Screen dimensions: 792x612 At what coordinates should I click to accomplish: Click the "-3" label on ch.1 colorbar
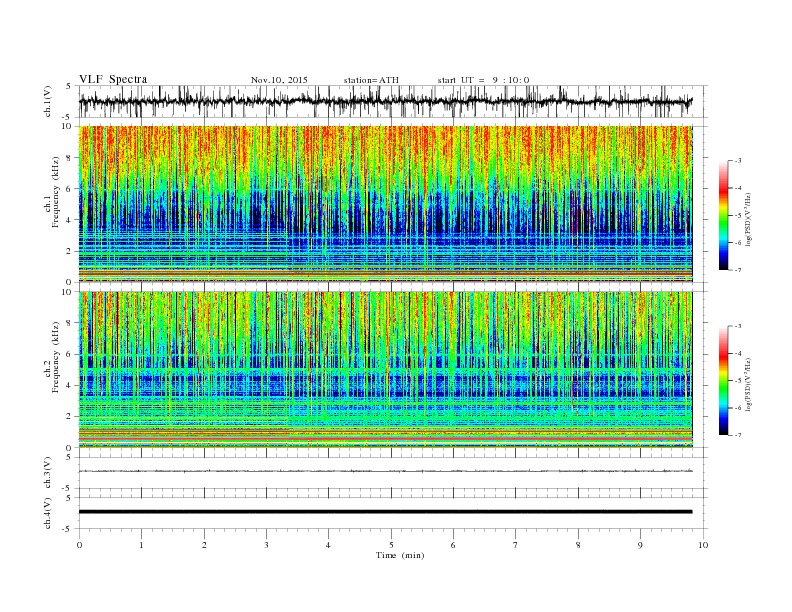(x=738, y=161)
